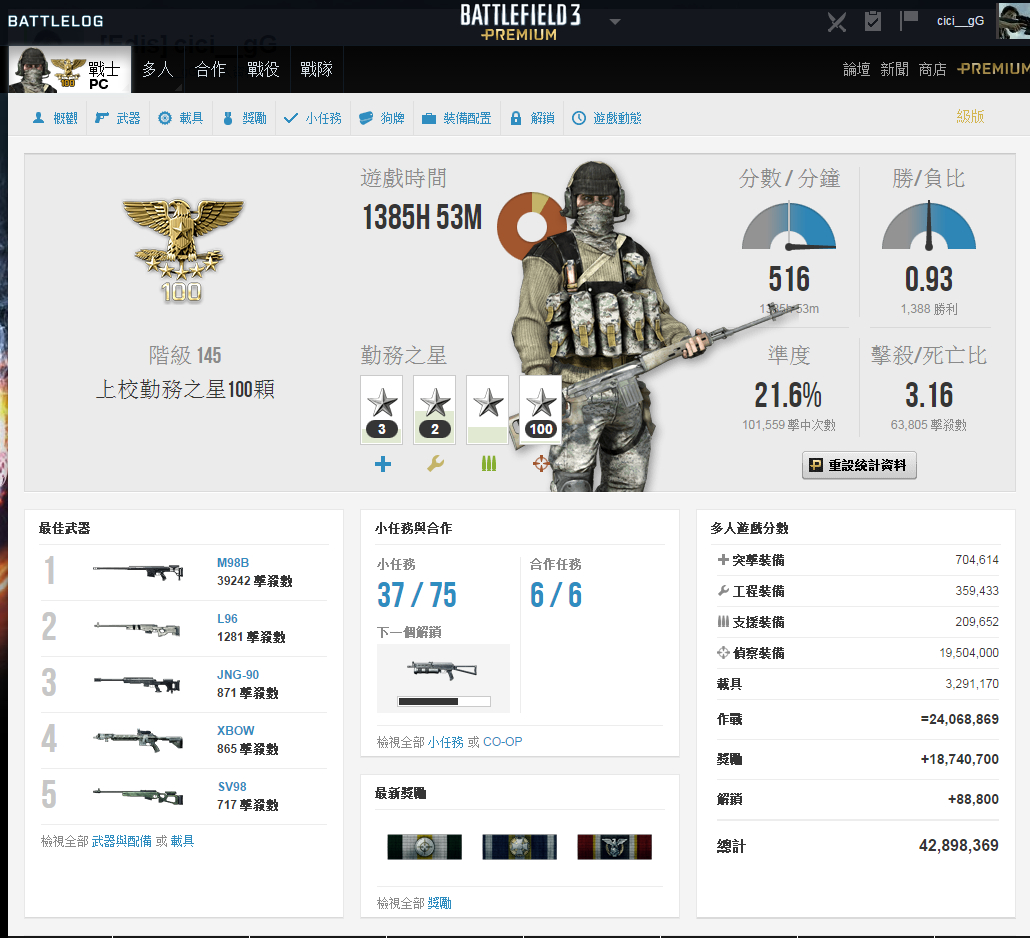Click the green support ammo class icon
Image resolution: width=1030 pixels, height=938 pixels.
488,464
